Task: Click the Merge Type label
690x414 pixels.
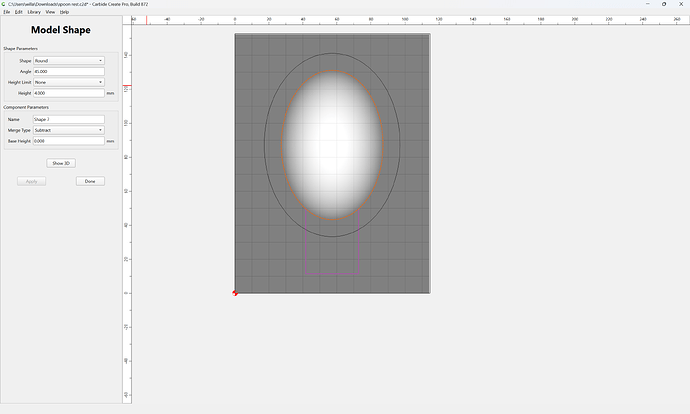Action: tap(19, 130)
